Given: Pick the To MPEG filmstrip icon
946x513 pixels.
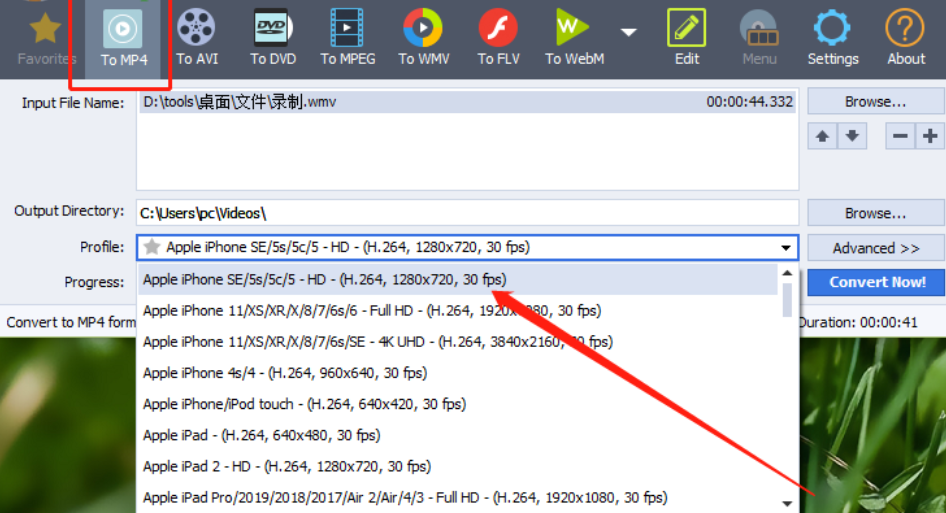Looking at the screenshot, I should tap(347, 28).
